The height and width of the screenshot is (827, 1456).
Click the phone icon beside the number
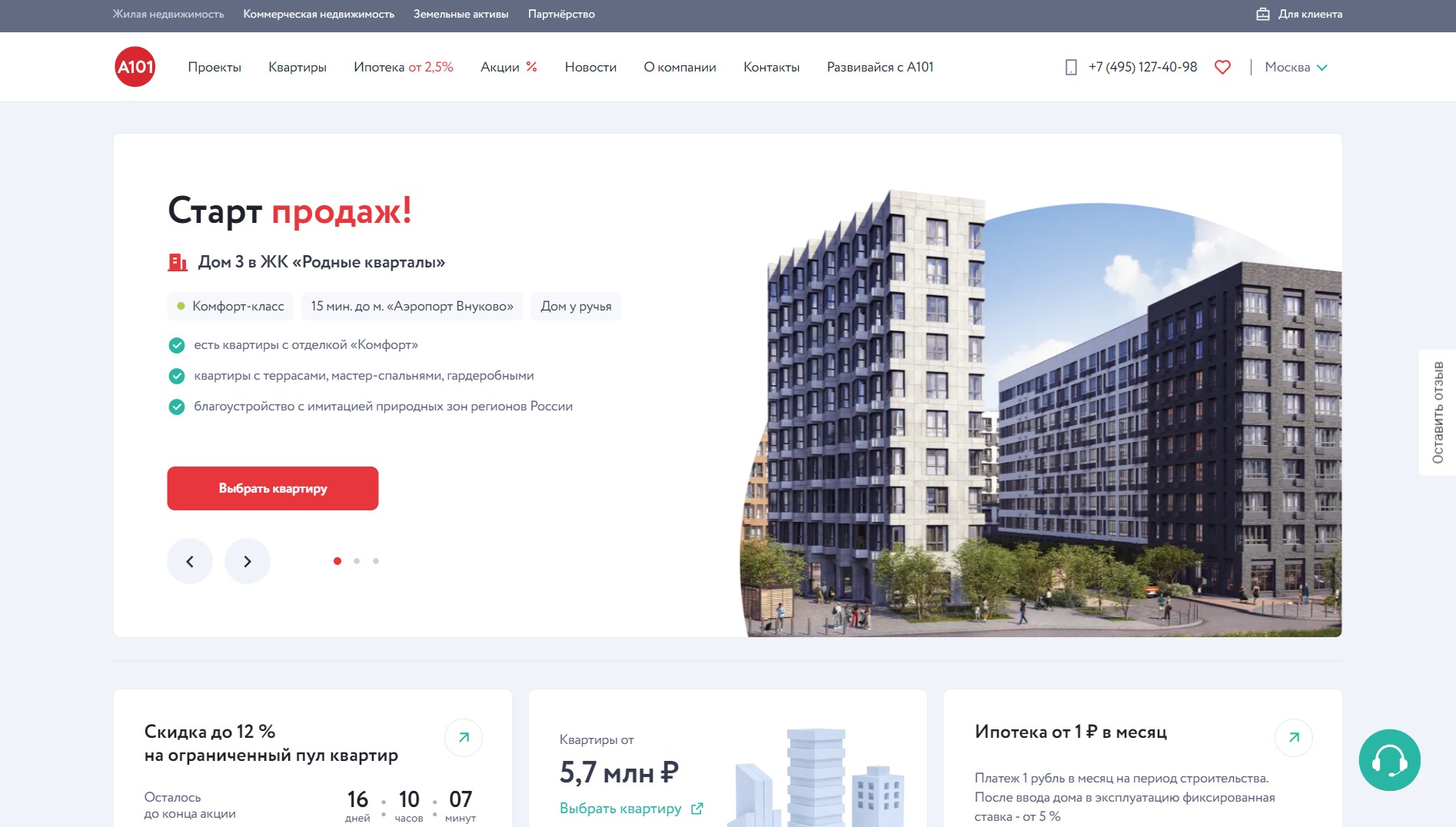pos(1071,68)
